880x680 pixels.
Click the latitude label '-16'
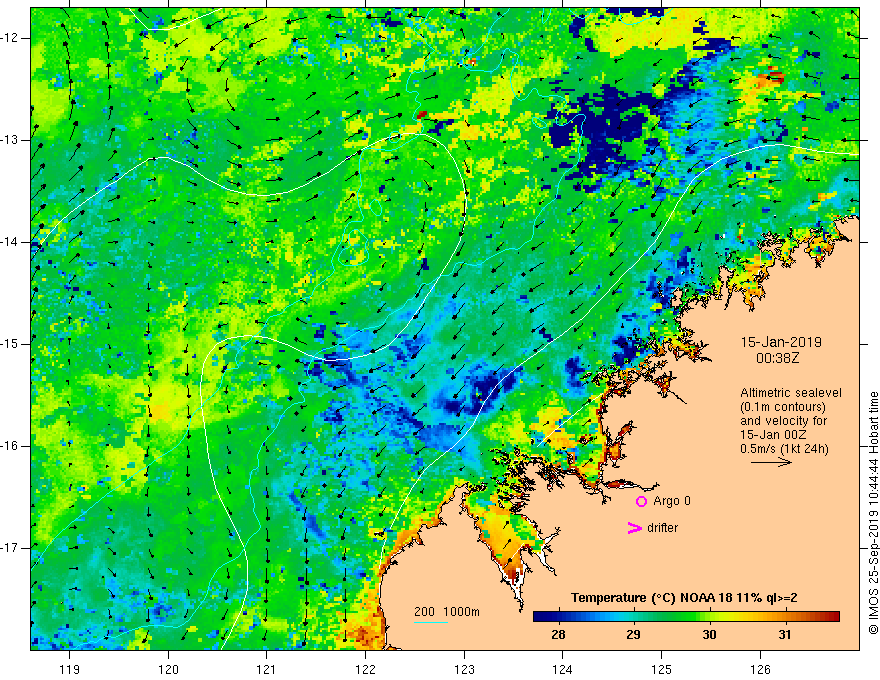coord(10,446)
